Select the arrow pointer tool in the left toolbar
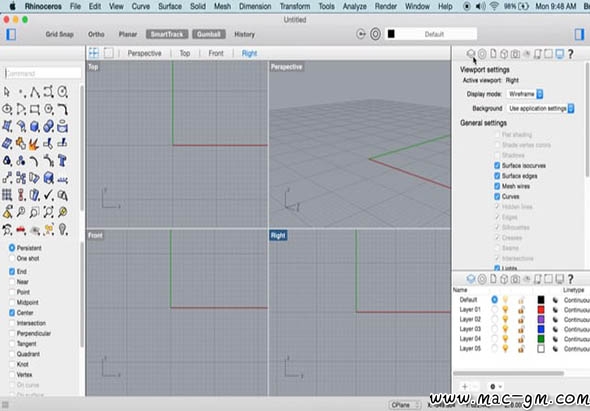Screen dimensions: 590x411 click(x=7, y=91)
